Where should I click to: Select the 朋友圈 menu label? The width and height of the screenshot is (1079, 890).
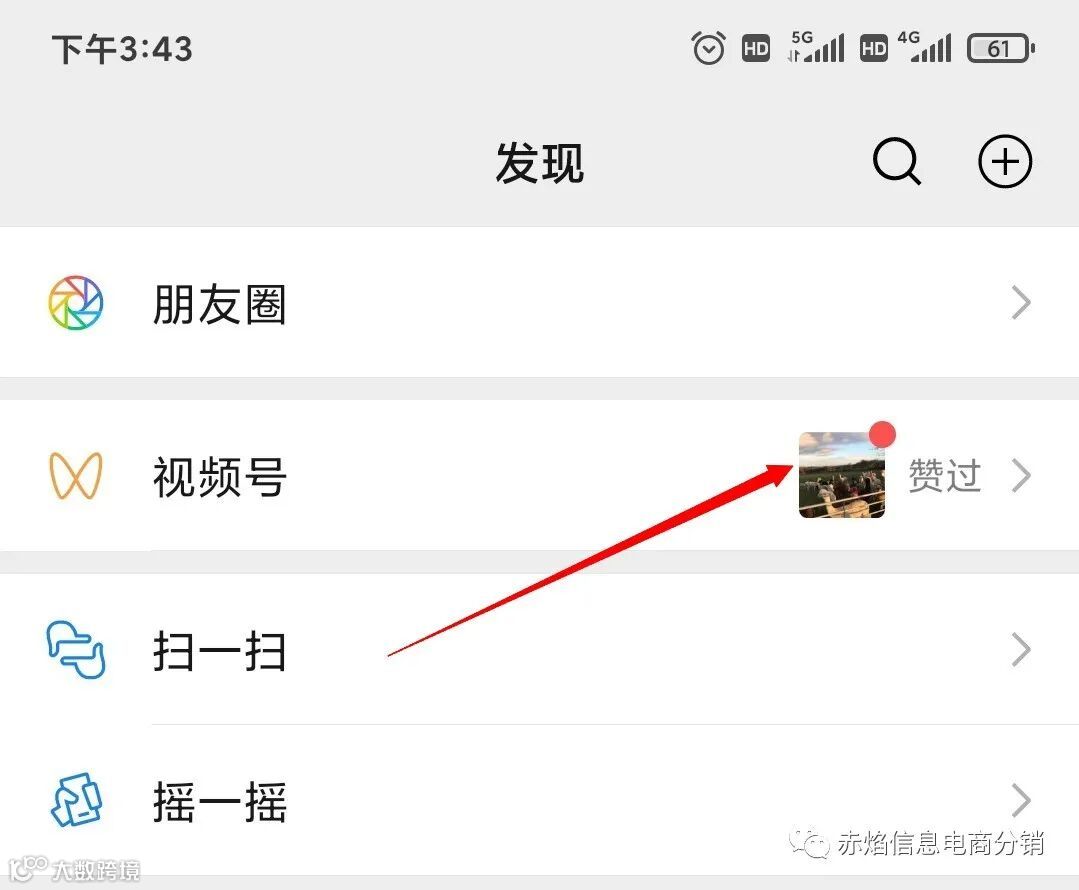pyautogui.click(x=220, y=304)
